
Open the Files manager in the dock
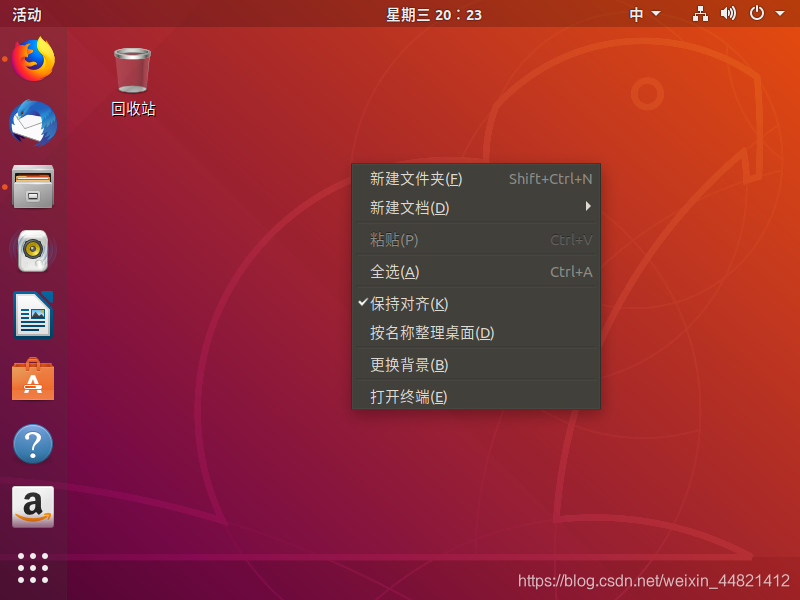(x=33, y=187)
